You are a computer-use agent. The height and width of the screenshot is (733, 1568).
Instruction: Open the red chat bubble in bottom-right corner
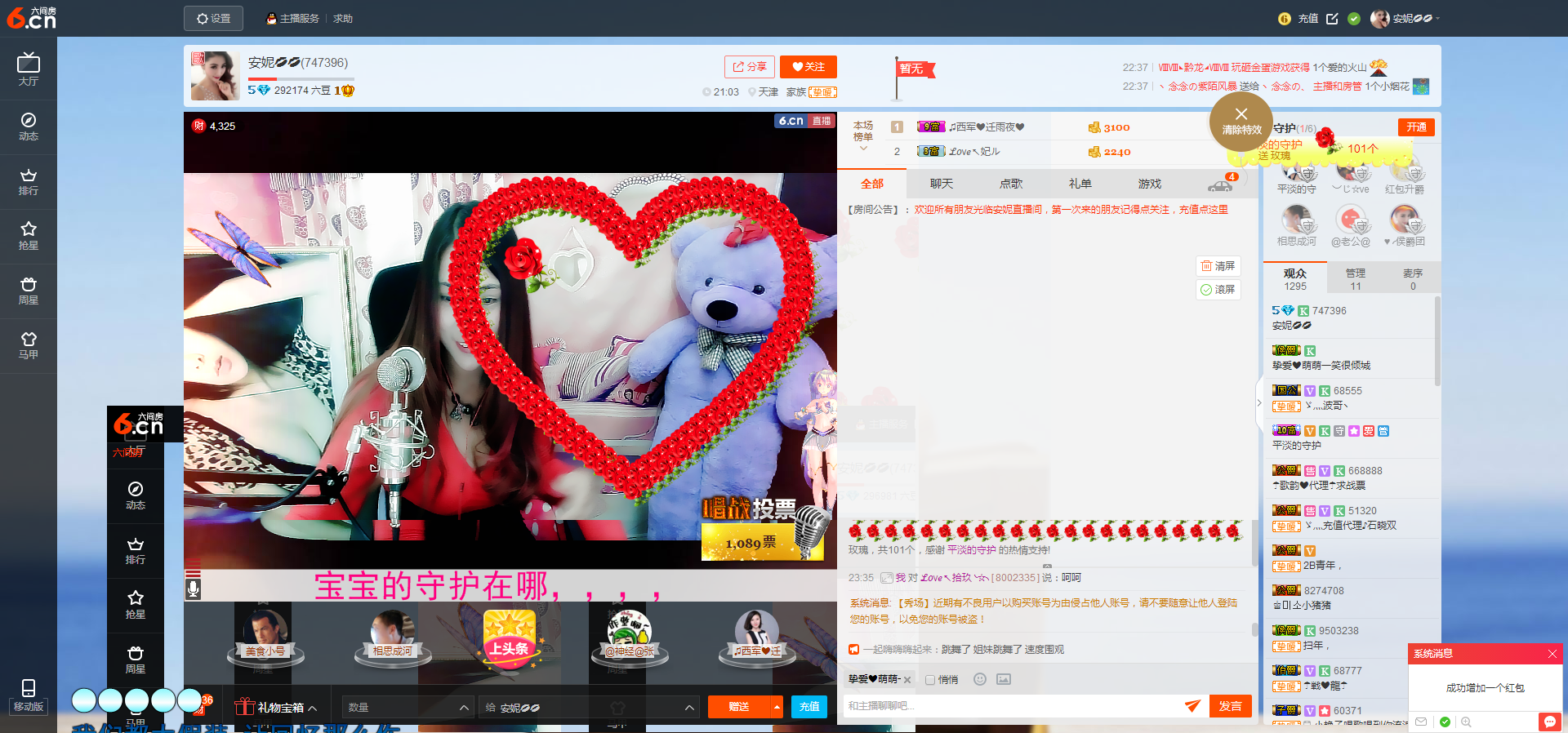(1548, 722)
